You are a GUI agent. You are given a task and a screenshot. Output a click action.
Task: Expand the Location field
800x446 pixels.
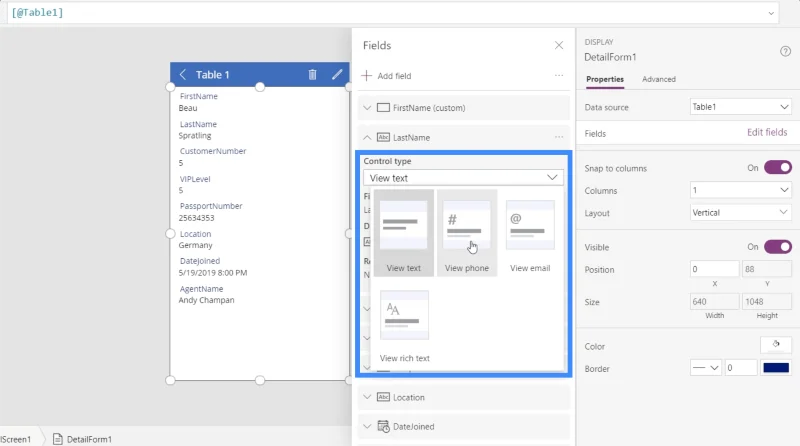pos(367,397)
